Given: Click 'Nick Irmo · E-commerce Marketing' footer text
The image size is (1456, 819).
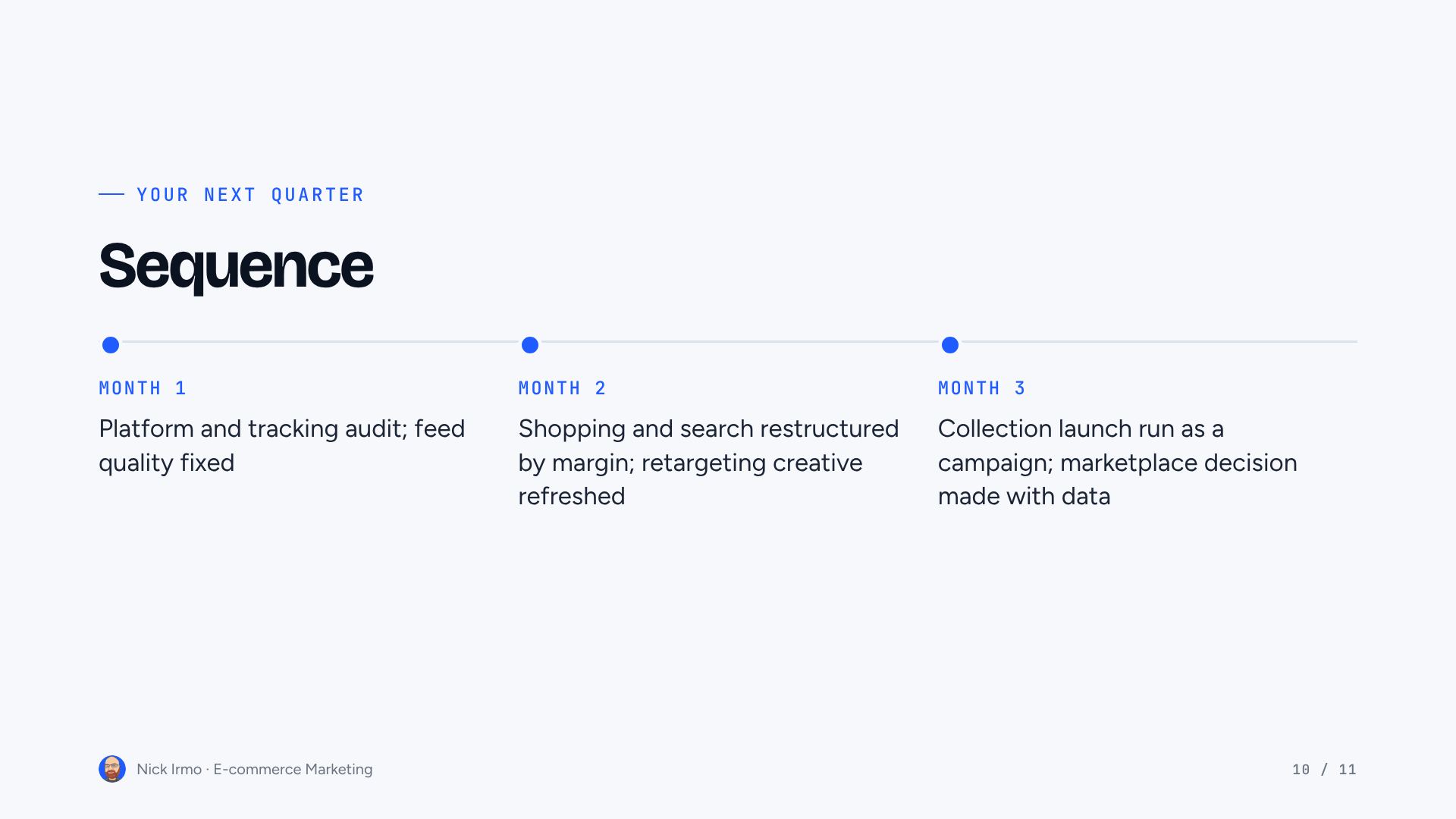Looking at the screenshot, I should tap(254, 769).
